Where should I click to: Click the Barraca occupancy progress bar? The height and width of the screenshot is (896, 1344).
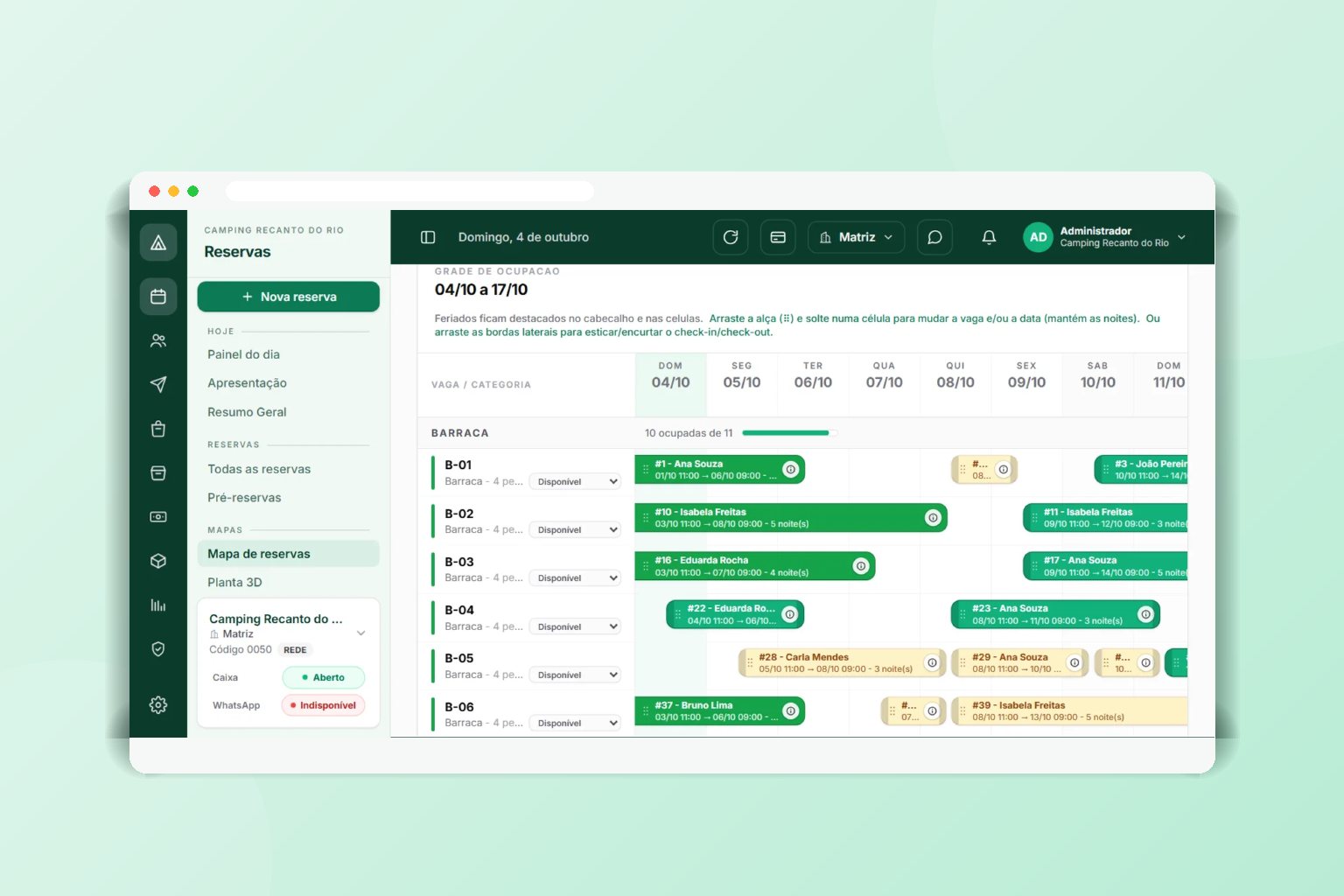click(789, 433)
